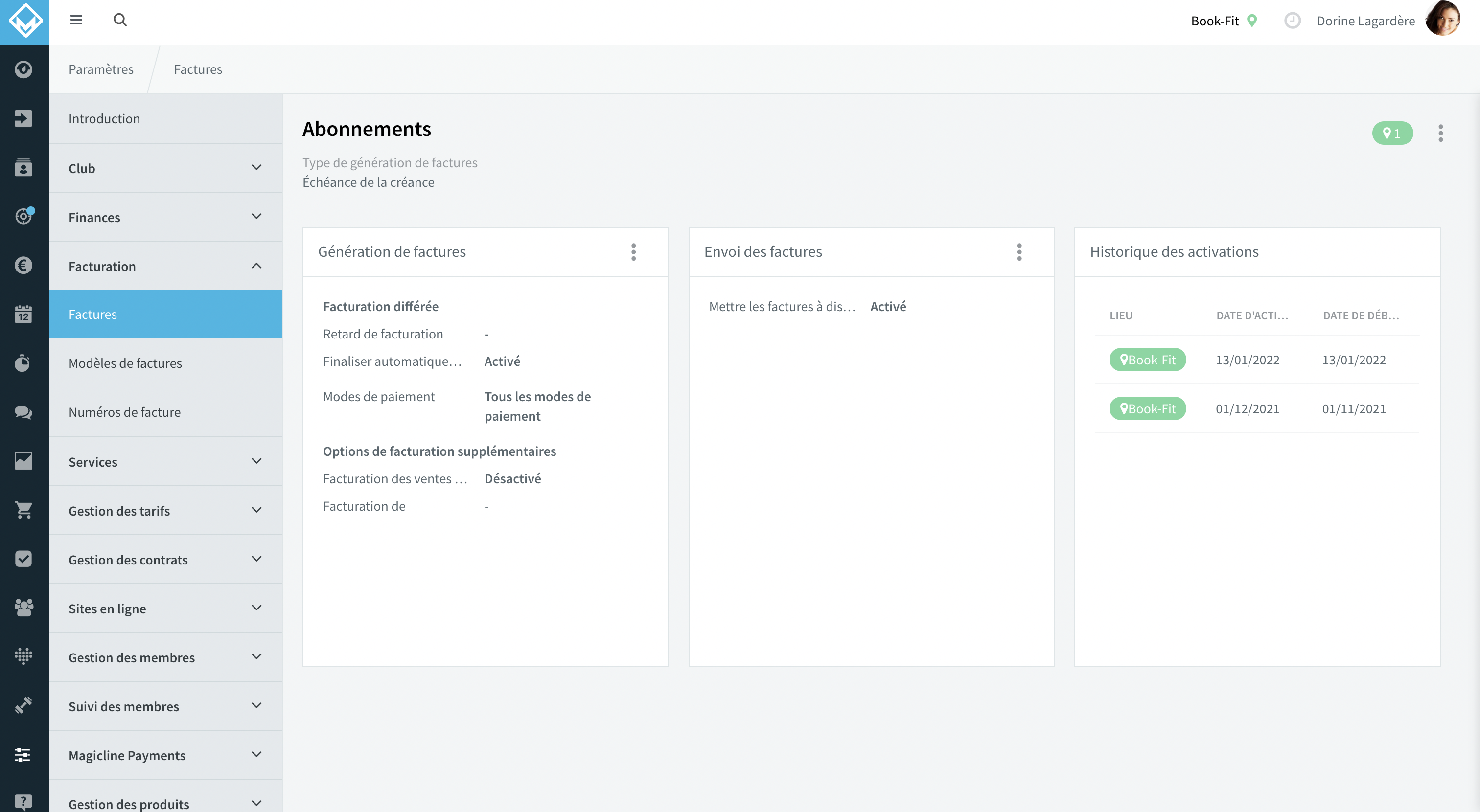Open the euro finances sidebar icon
1480x812 pixels.
(23, 265)
